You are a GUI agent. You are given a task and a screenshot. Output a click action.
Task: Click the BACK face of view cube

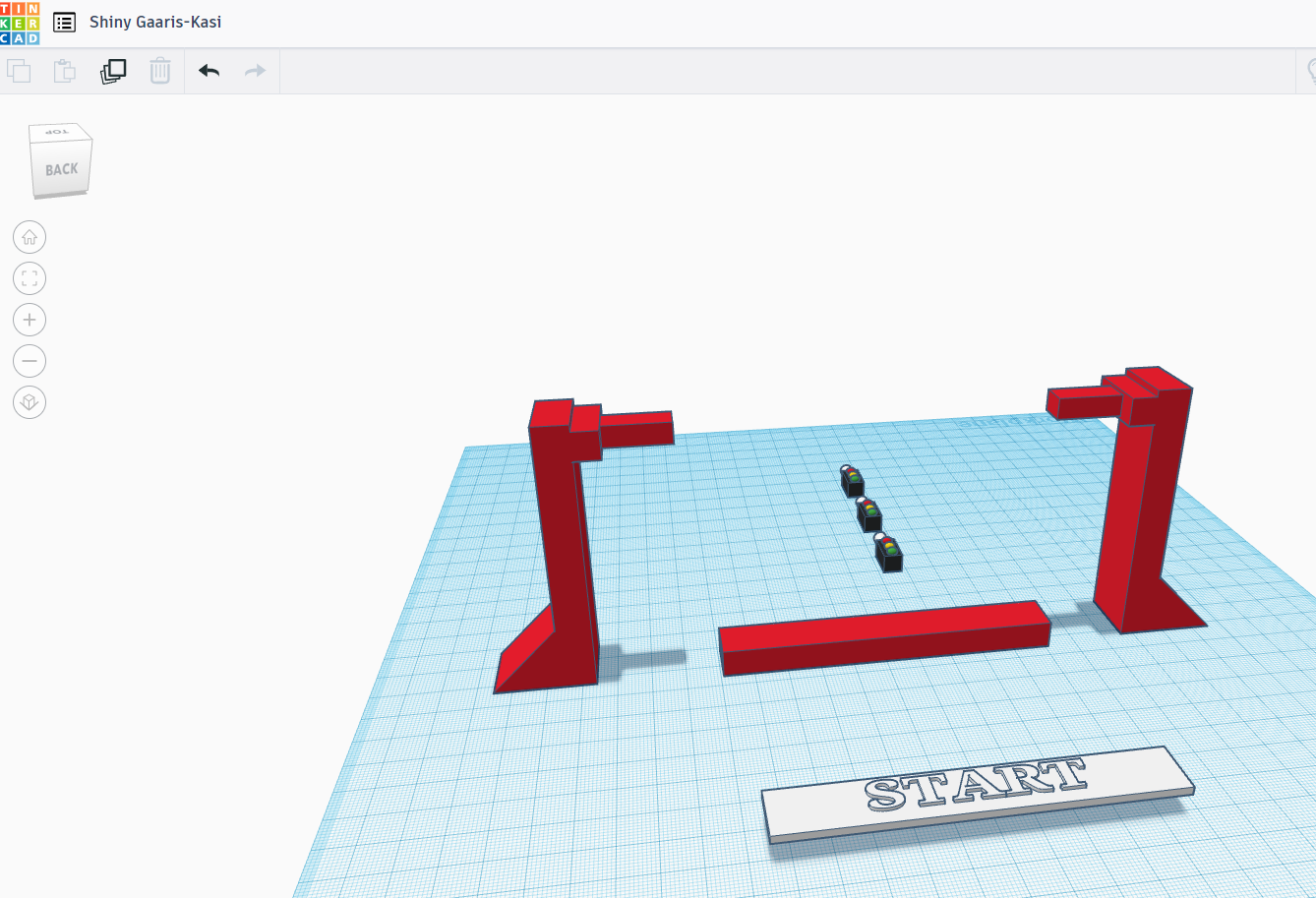[x=61, y=170]
